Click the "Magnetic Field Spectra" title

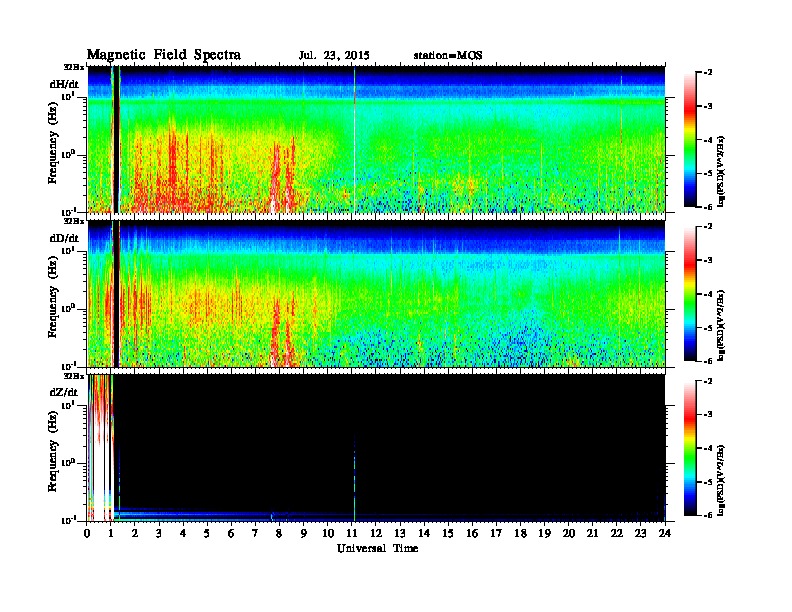click(x=164, y=55)
